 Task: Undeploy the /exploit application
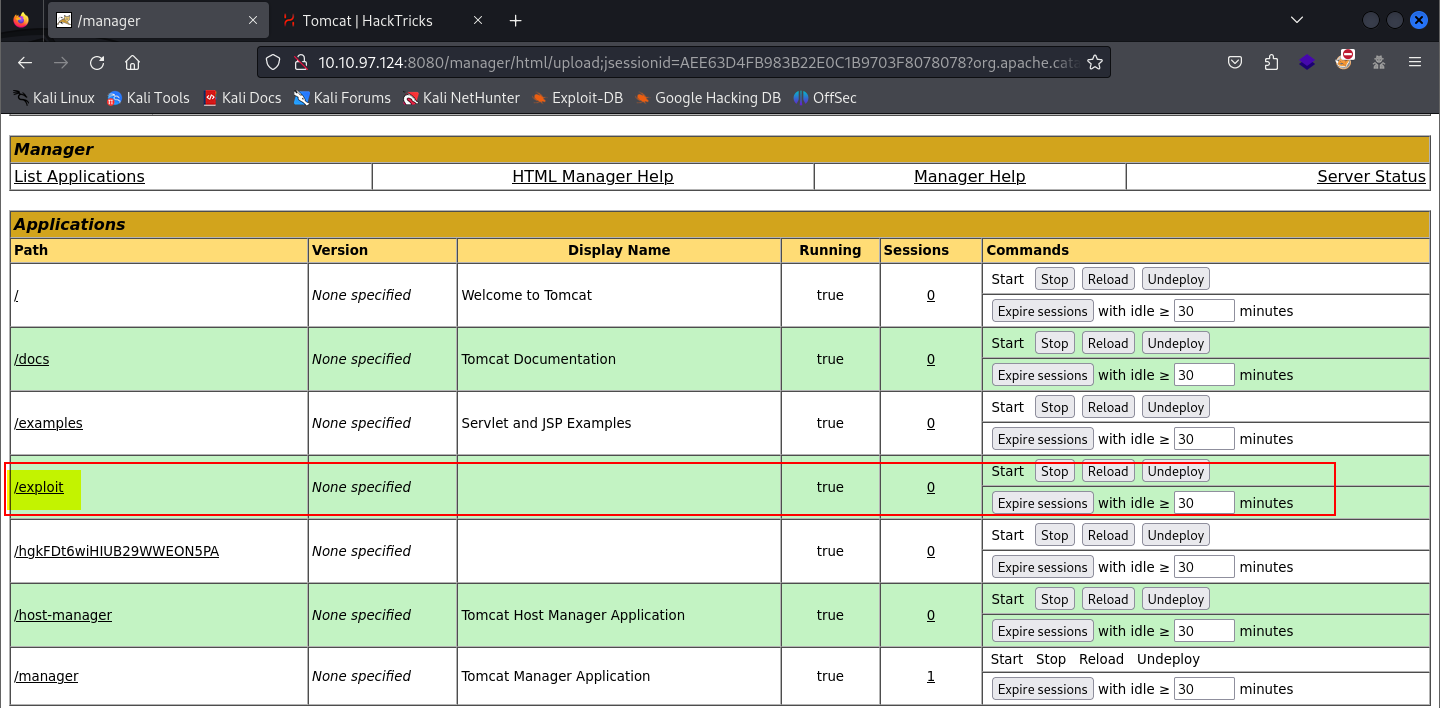(x=1176, y=471)
